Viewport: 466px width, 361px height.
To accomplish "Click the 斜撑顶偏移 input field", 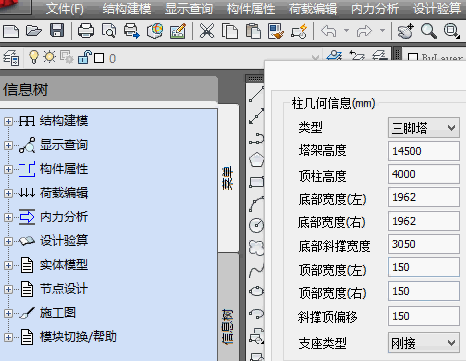I will (424, 316).
